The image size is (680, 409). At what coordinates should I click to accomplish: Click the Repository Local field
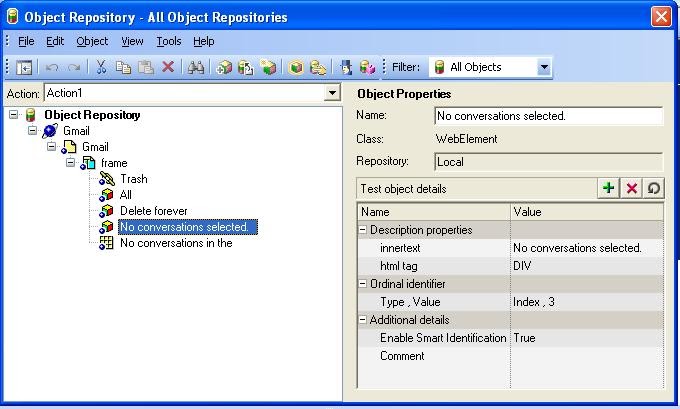click(x=549, y=162)
